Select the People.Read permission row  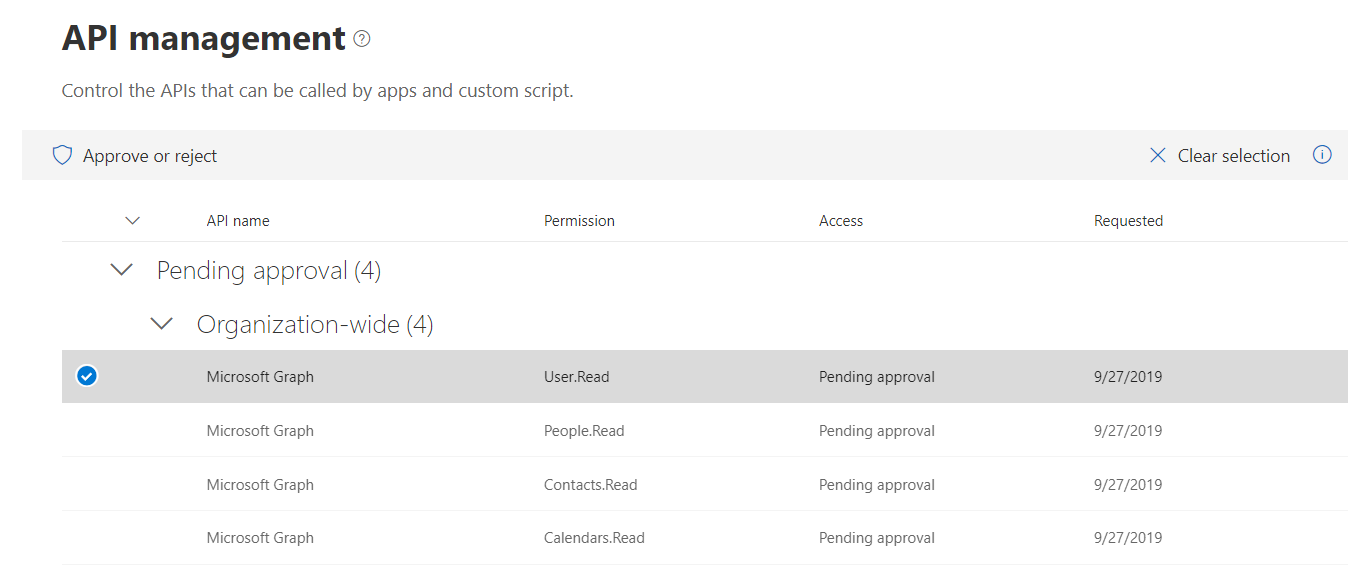pos(584,431)
